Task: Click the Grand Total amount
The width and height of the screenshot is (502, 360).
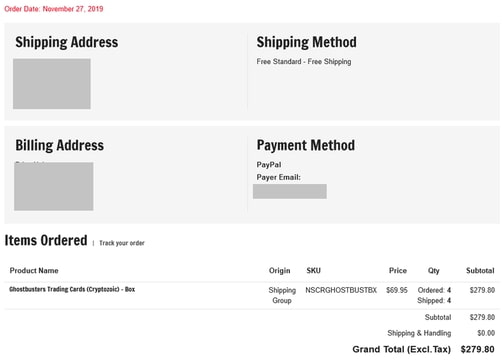Action: click(x=477, y=349)
